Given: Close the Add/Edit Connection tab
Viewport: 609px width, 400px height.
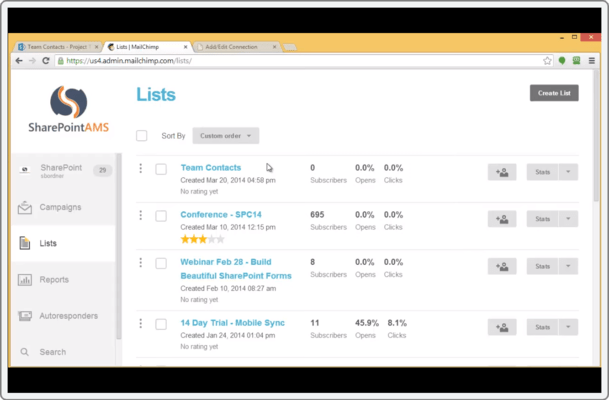Looking at the screenshot, I should coord(275,47).
